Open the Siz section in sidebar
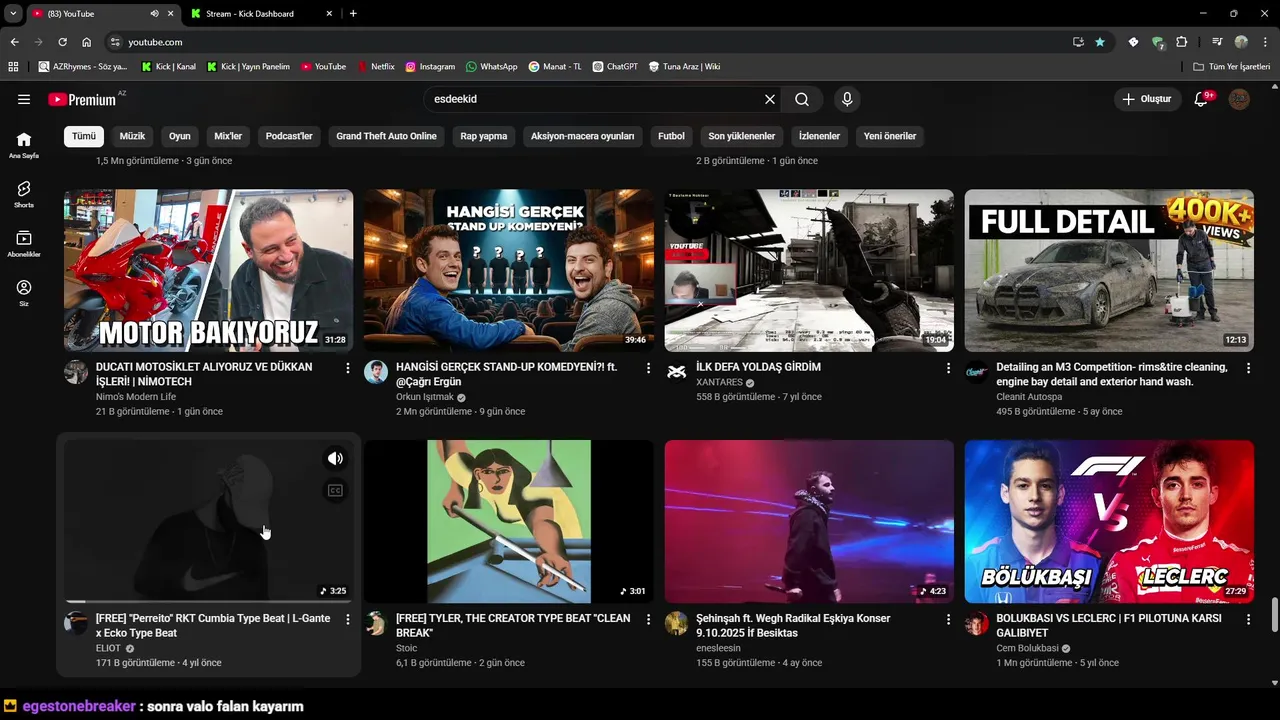Image resolution: width=1280 pixels, height=720 pixels. tap(24, 293)
